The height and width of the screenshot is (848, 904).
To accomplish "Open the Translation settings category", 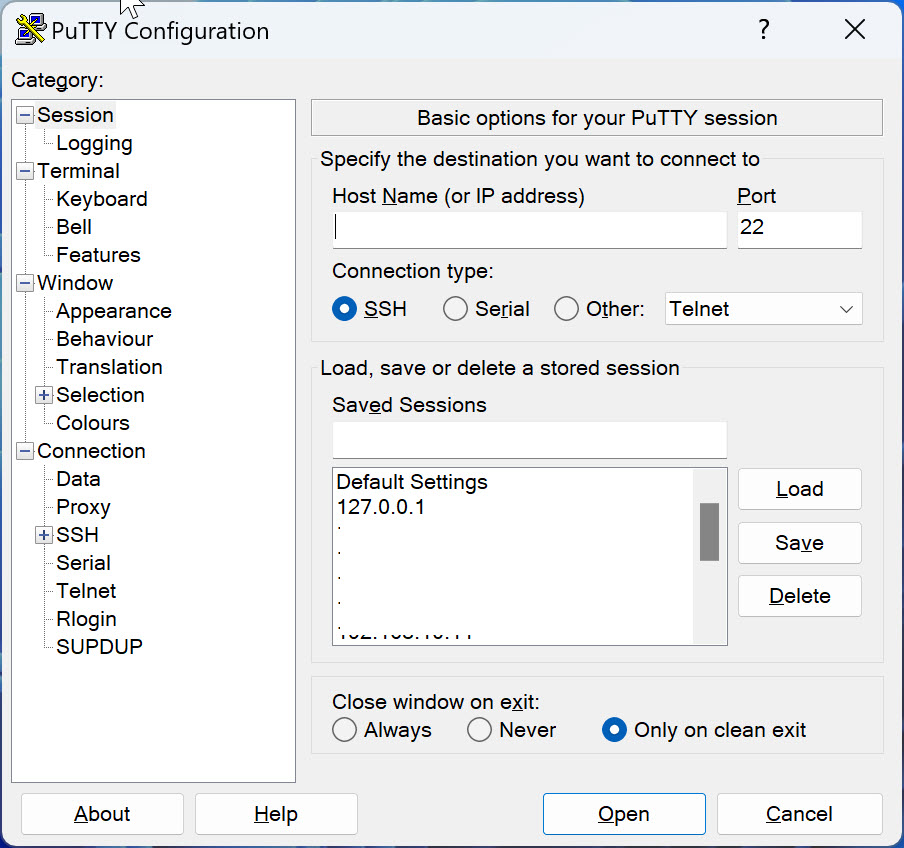I will [x=110, y=367].
